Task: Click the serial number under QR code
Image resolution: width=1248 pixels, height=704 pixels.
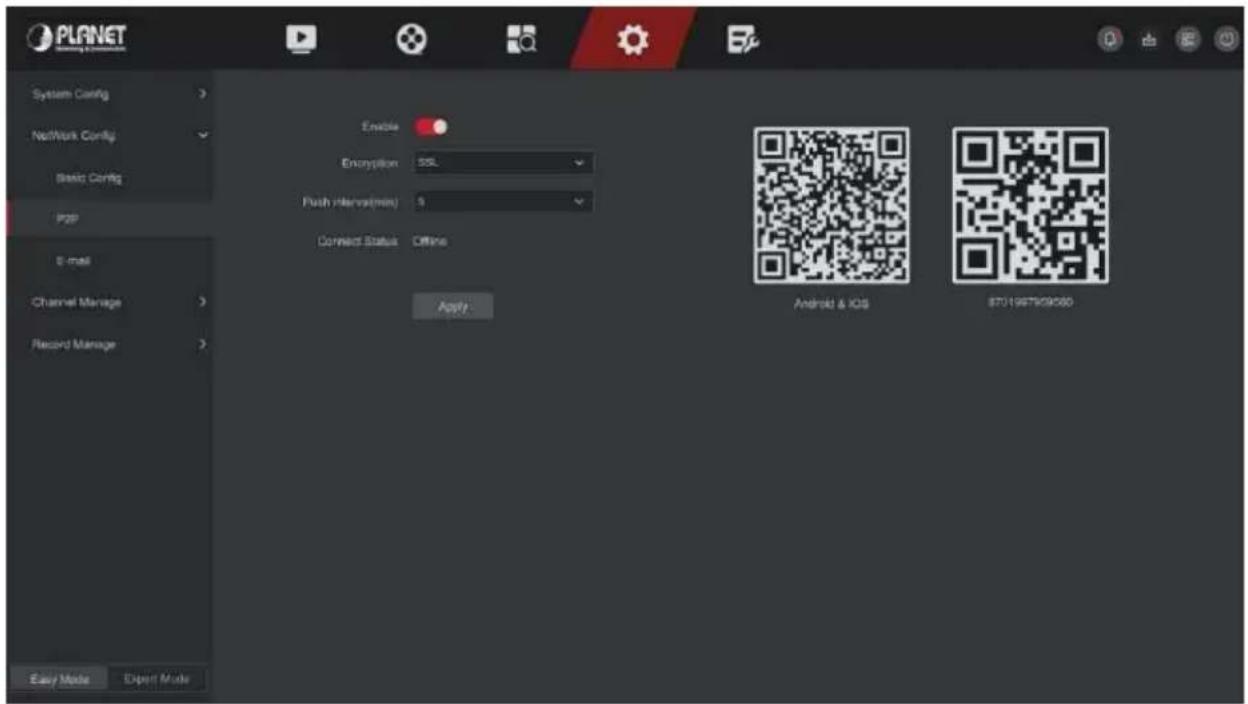Action: 1030,303
